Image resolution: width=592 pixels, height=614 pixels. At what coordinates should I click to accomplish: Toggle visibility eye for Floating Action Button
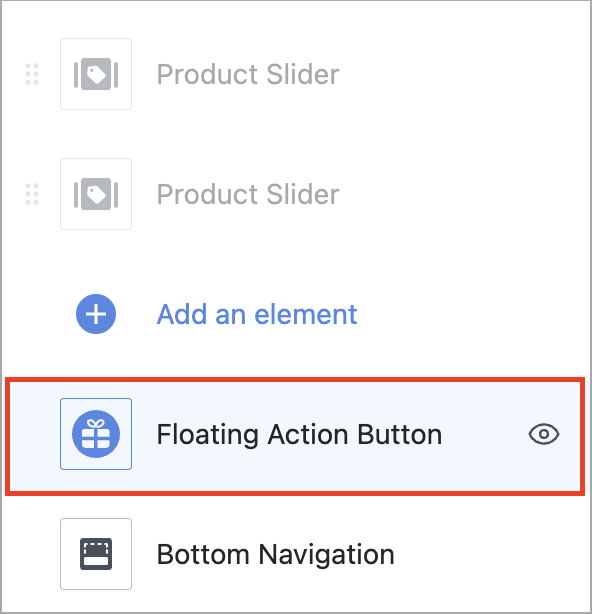click(544, 434)
